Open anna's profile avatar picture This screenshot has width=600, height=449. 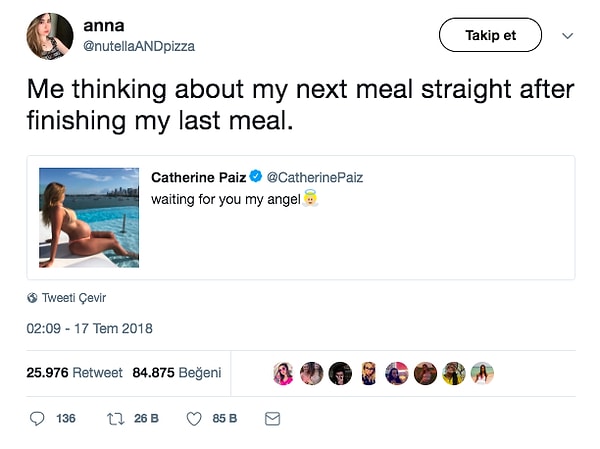pyautogui.click(x=49, y=36)
